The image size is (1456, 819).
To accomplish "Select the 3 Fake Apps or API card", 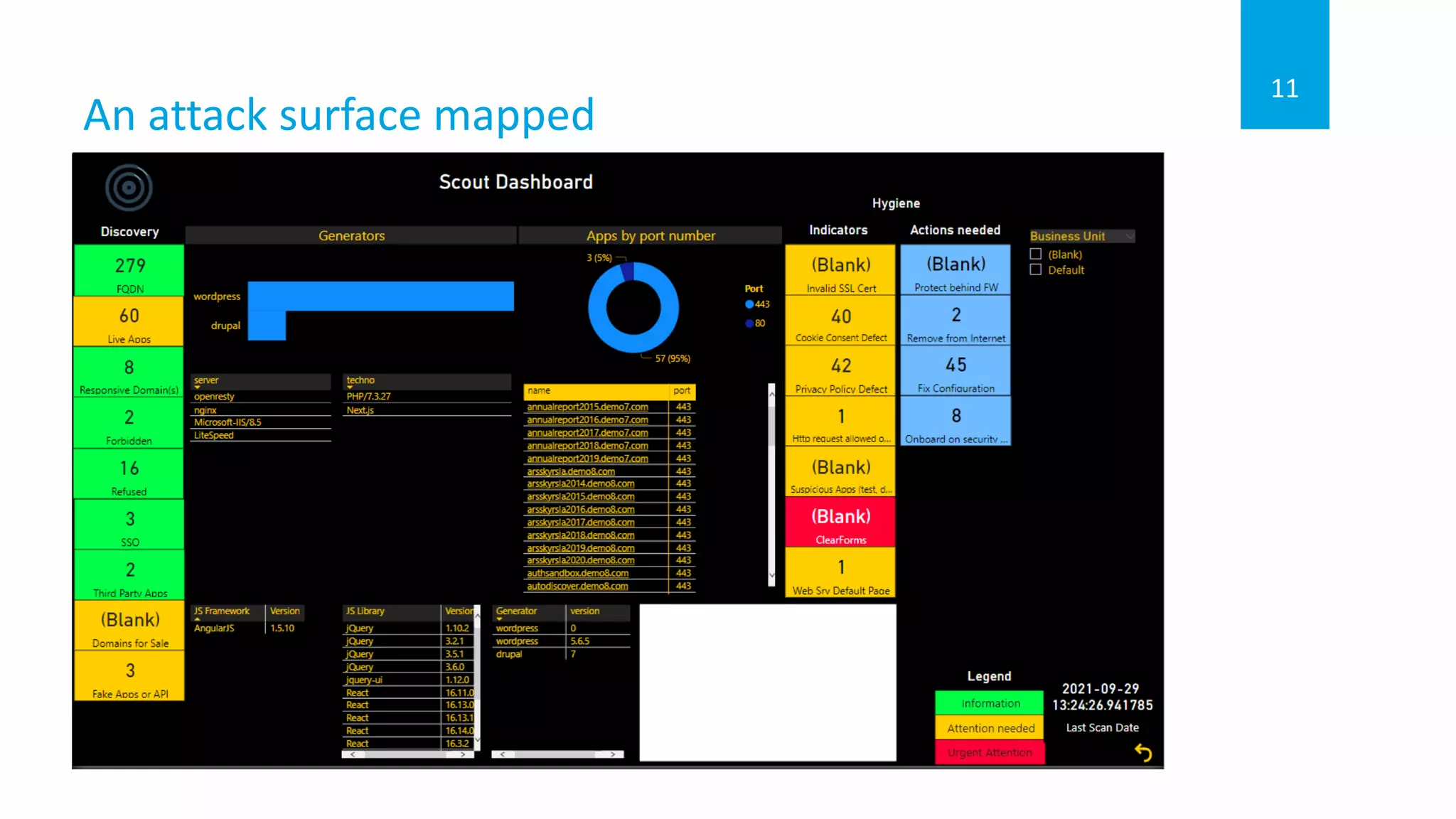I will (129, 676).
